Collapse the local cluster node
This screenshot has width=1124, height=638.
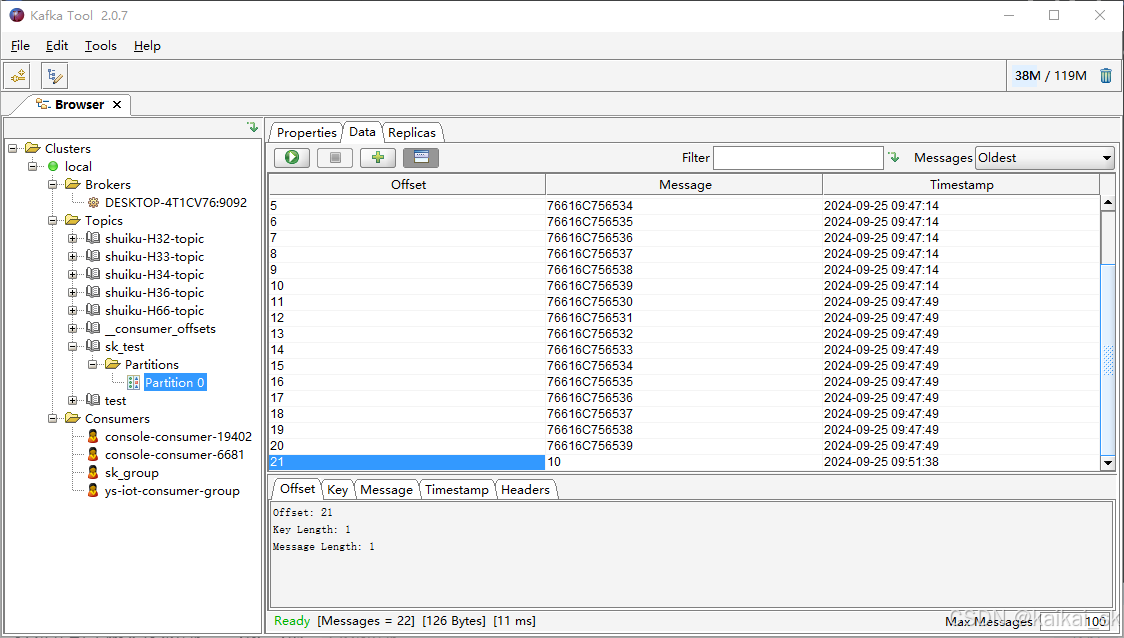click(x=33, y=166)
